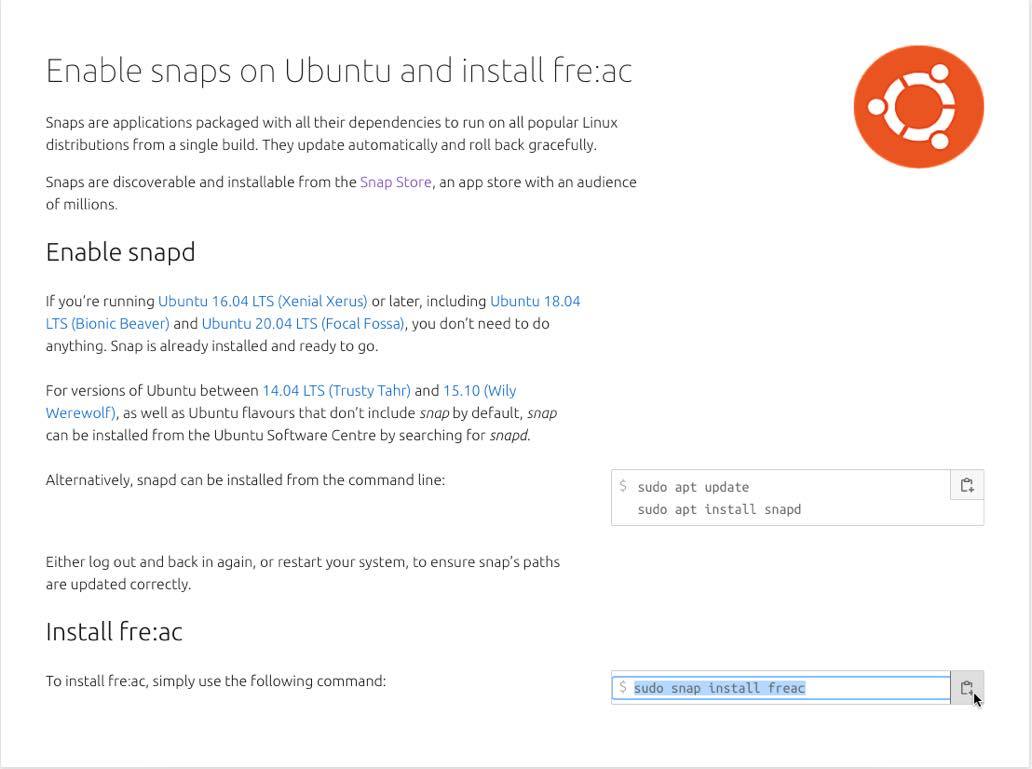Open Ubuntu 16.04 LTS (Xenial Xerus) link
The height and width of the screenshot is (769, 1032).
click(x=262, y=301)
